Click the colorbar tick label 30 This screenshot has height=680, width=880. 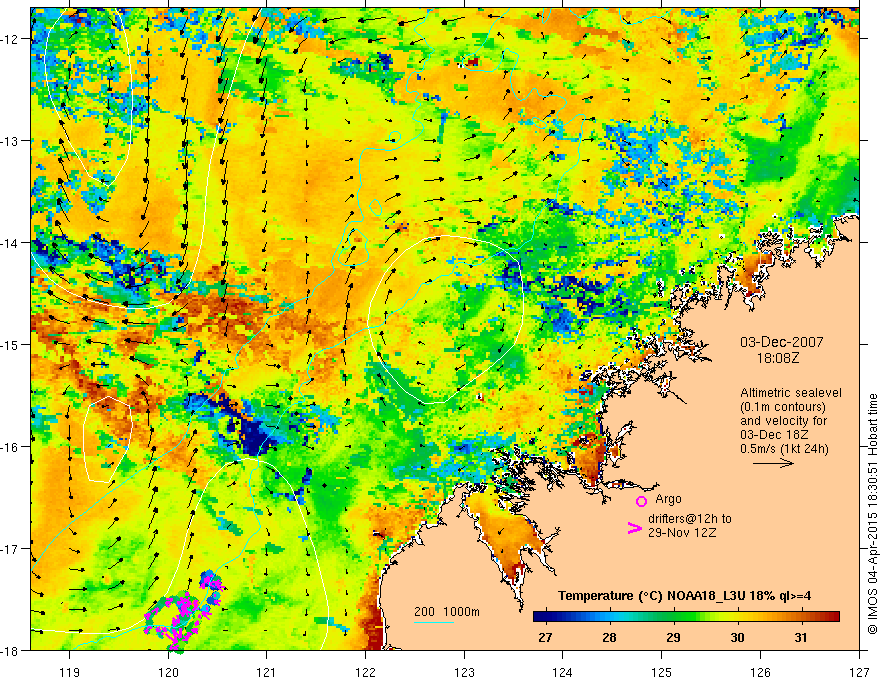737,637
